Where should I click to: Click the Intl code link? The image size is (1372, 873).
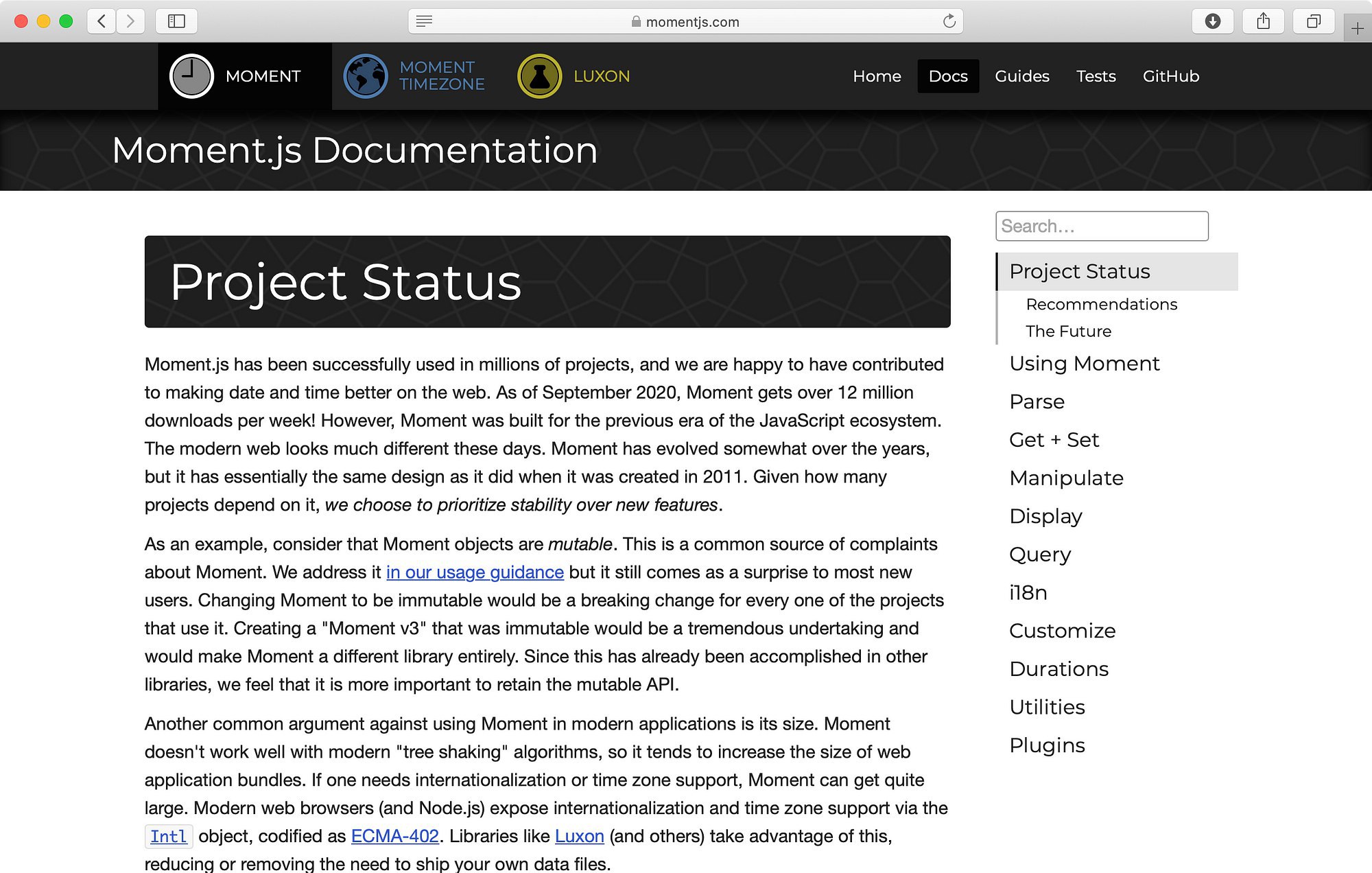pyautogui.click(x=169, y=837)
